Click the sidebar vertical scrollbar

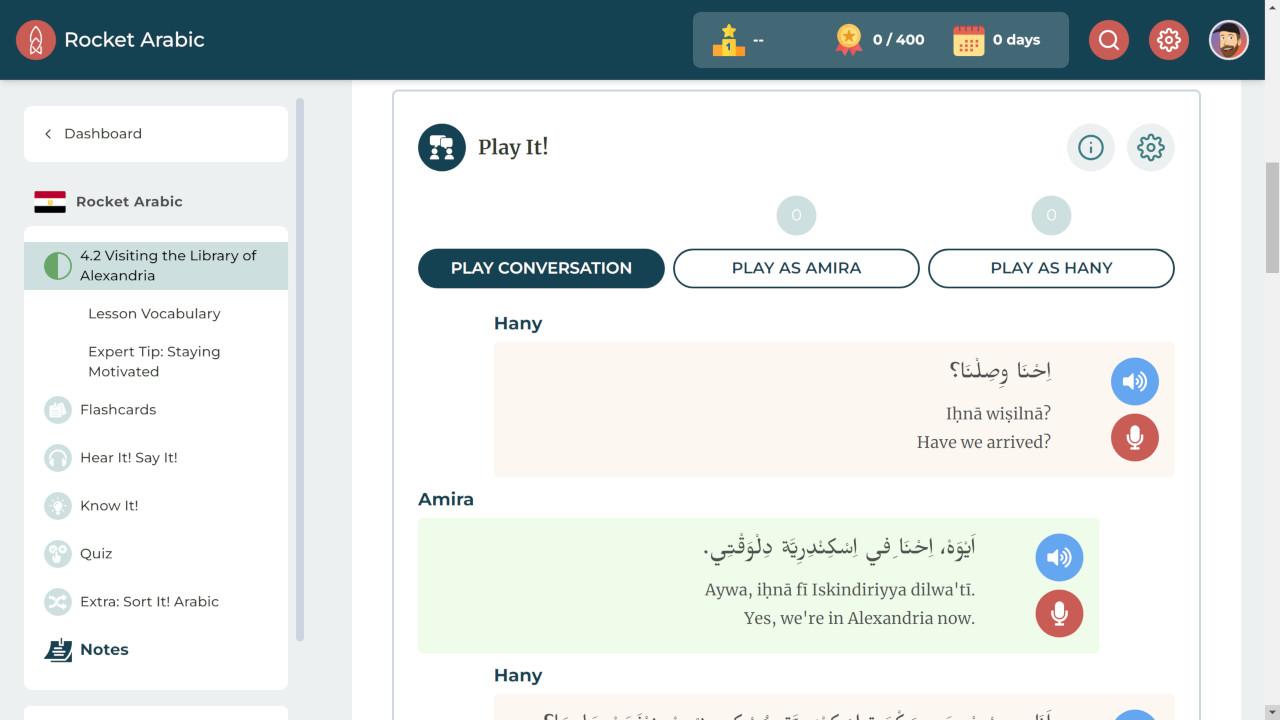point(300,370)
